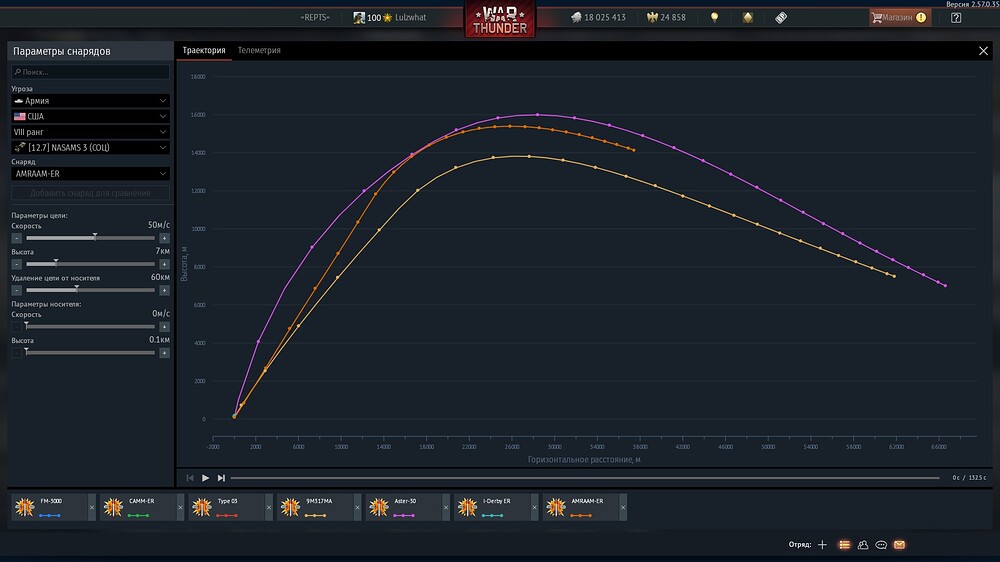Image resolution: width=1000 pixels, height=562 pixels.
Task: Remove FM-3000 shell from comparison
Action: 91,508
